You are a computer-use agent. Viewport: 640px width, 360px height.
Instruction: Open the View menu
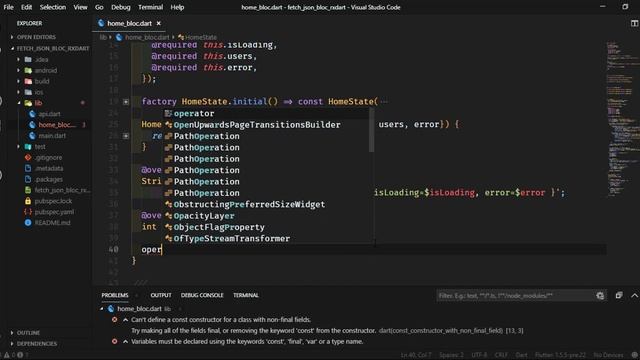[80, 7]
